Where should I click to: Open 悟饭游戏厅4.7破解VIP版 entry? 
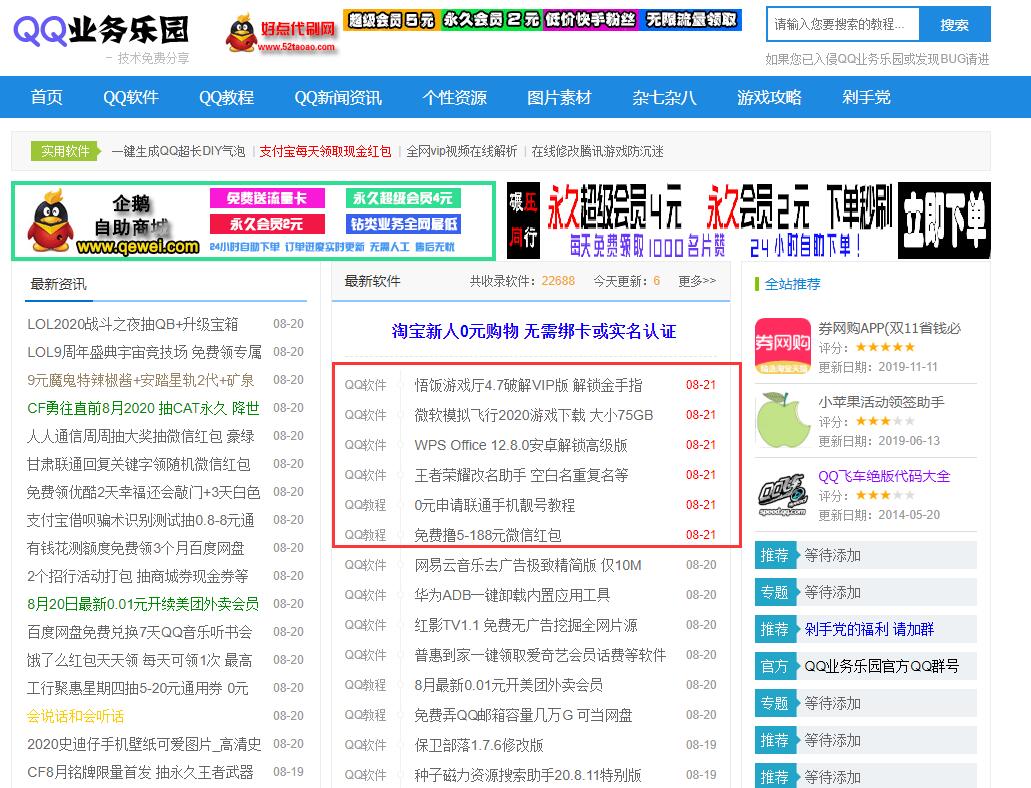[529, 385]
